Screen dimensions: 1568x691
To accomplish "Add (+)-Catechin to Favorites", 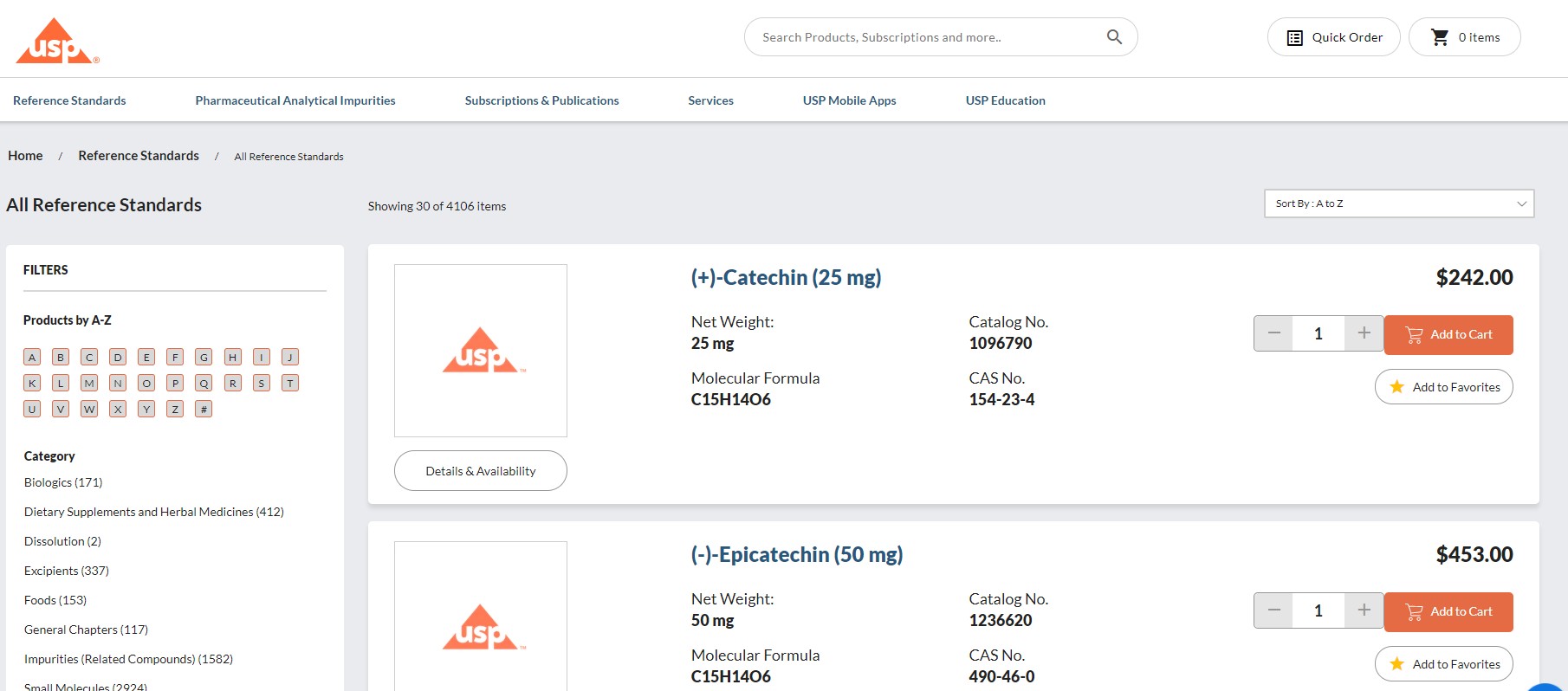I will click(1443, 387).
